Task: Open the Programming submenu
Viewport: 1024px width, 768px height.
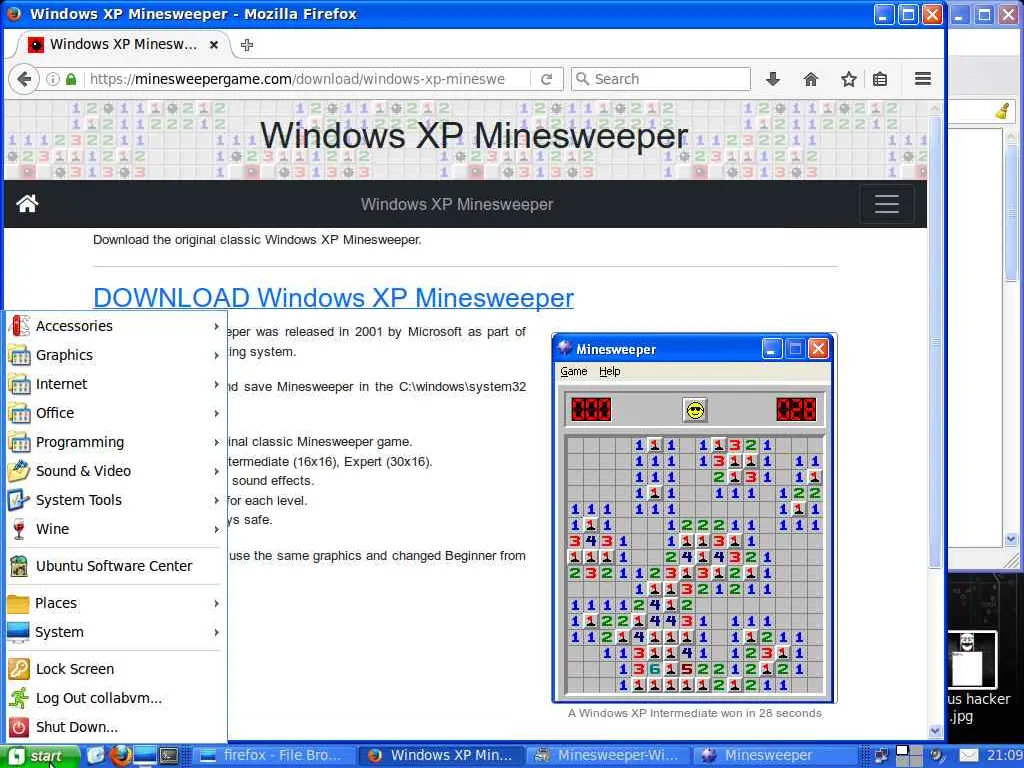Action: tap(116, 442)
